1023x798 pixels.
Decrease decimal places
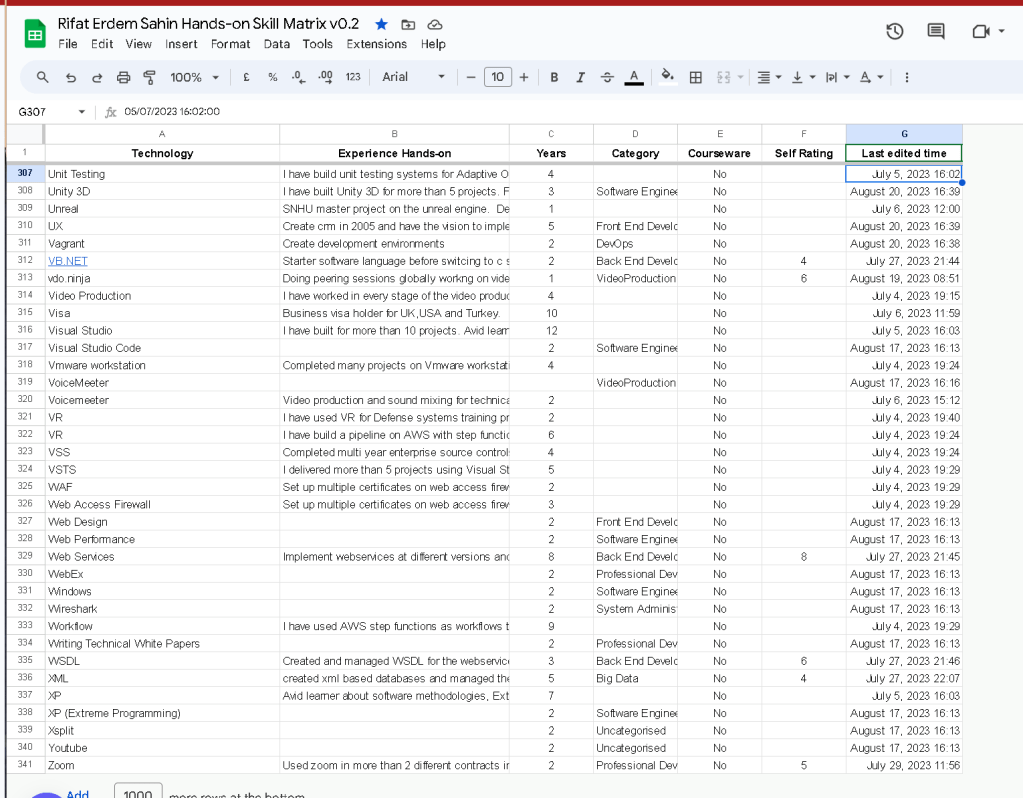298,77
